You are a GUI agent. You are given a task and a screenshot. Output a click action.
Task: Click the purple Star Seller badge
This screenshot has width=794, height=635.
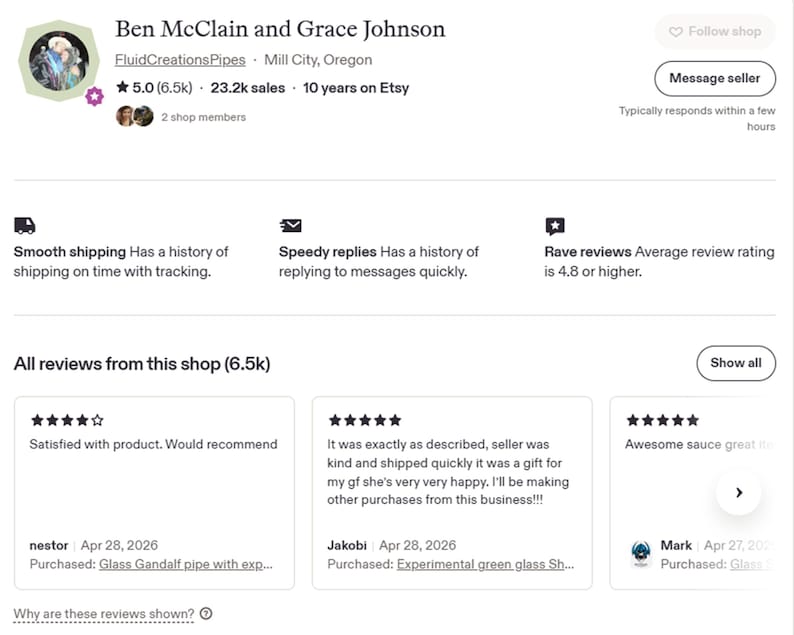[x=94, y=96]
